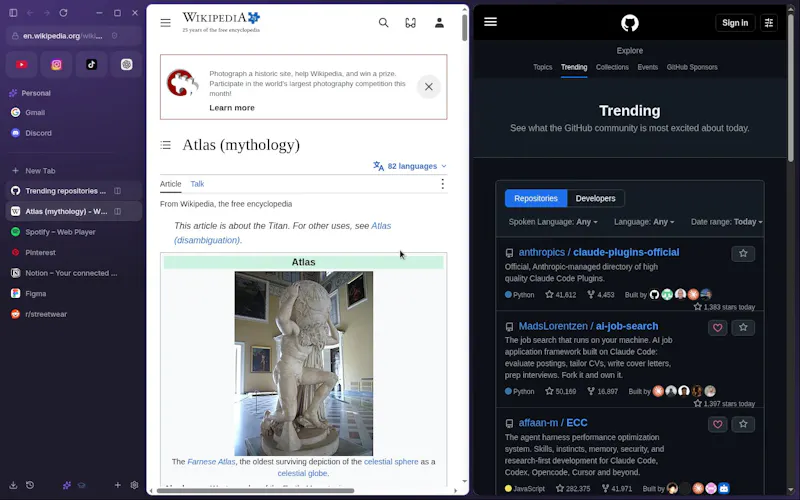This screenshot has height=500, width=800.
Task: Click split-view icon on Trending repositories tab
Action: click(117, 191)
